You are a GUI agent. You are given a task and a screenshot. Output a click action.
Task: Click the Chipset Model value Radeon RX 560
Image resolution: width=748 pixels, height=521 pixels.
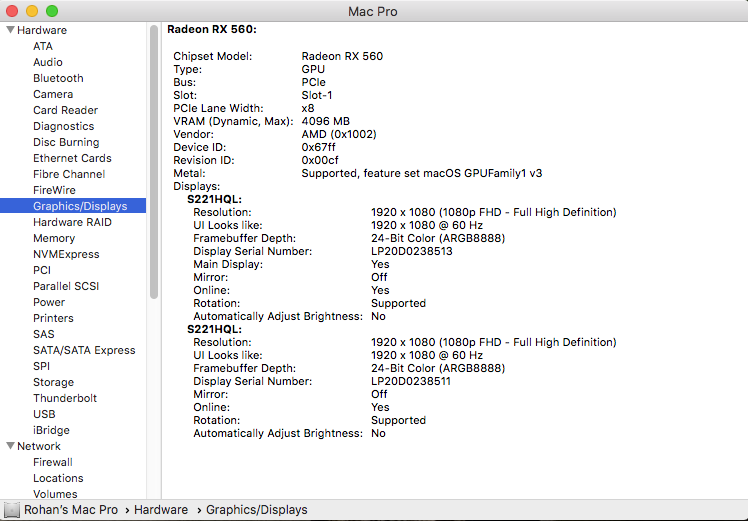click(x=342, y=56)
